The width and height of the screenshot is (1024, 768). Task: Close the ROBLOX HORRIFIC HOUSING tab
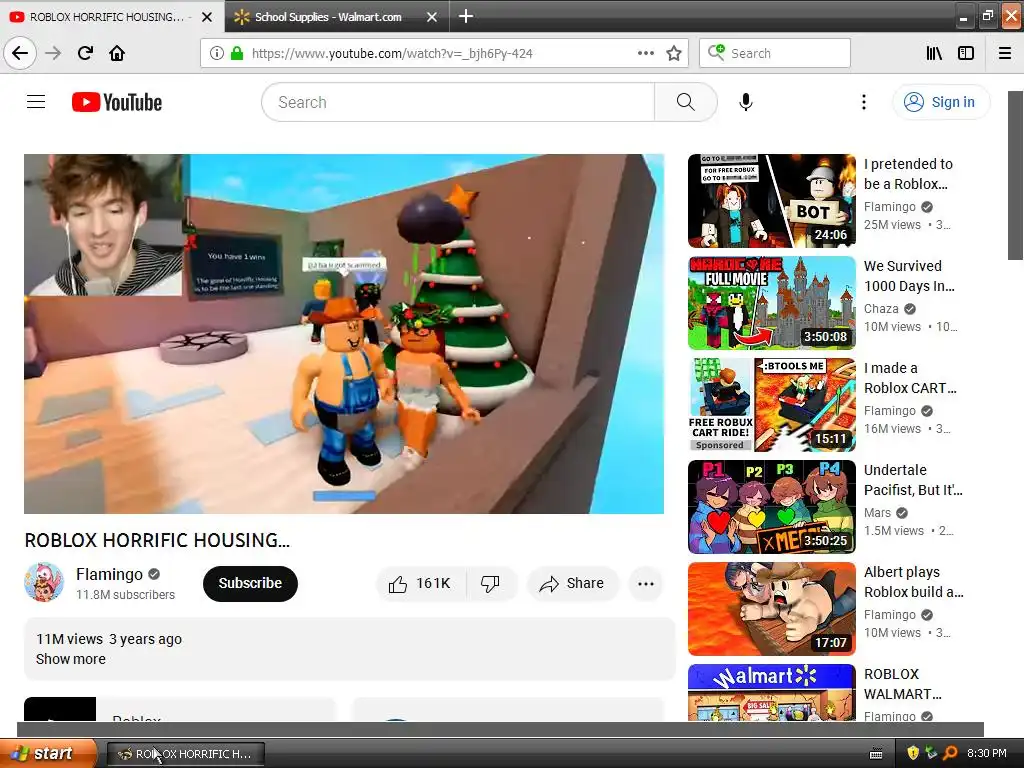(207, 17)
